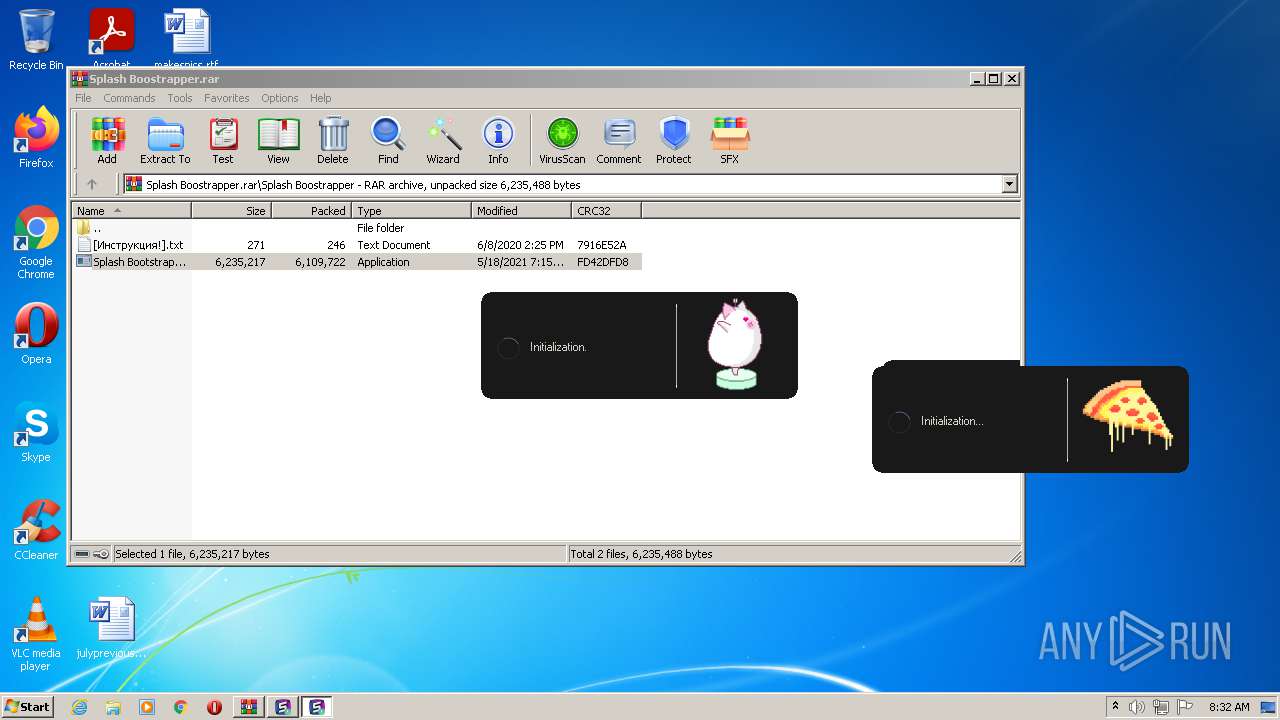Click the Internet Explorer taskbar icon
This screenshot has height=720, width=1280.
[x=80, y=707]
